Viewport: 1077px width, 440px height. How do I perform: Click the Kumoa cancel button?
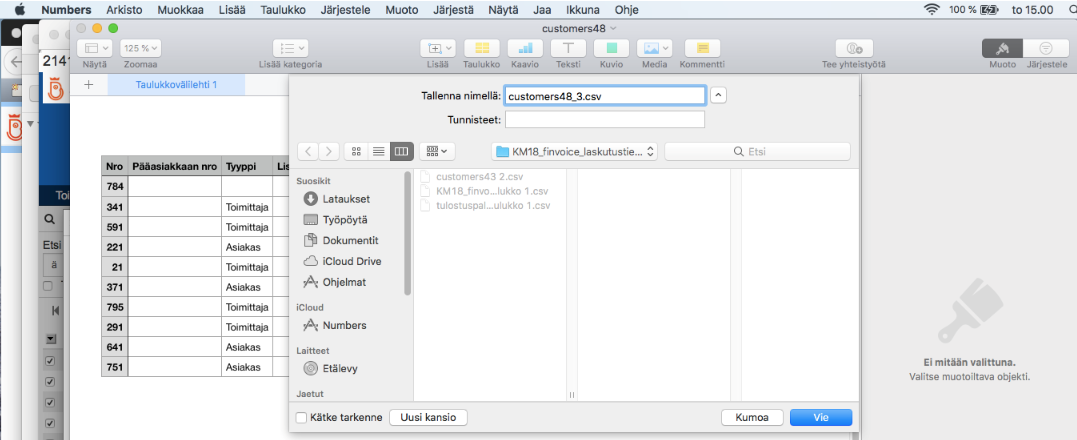(751, 417)
